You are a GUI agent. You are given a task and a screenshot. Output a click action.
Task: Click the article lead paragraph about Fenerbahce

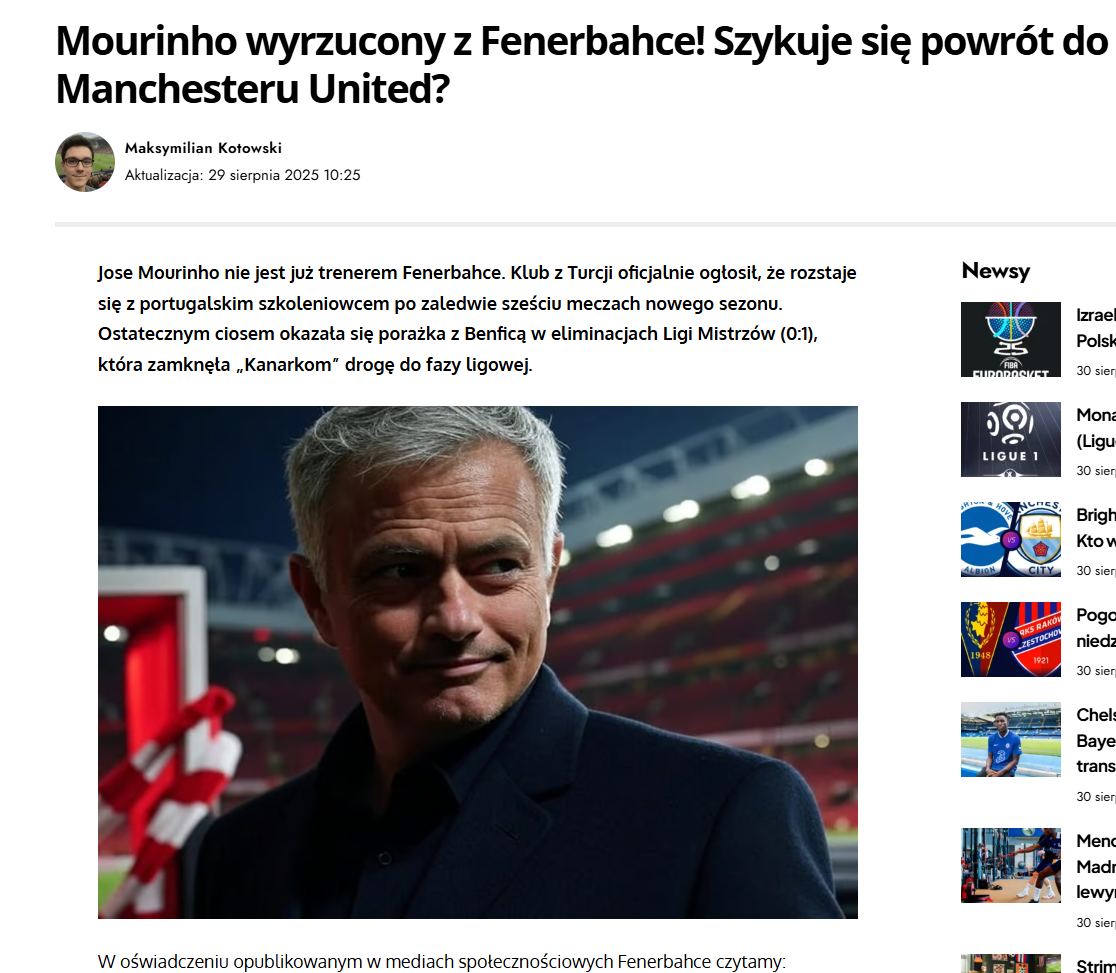point(478,318)
